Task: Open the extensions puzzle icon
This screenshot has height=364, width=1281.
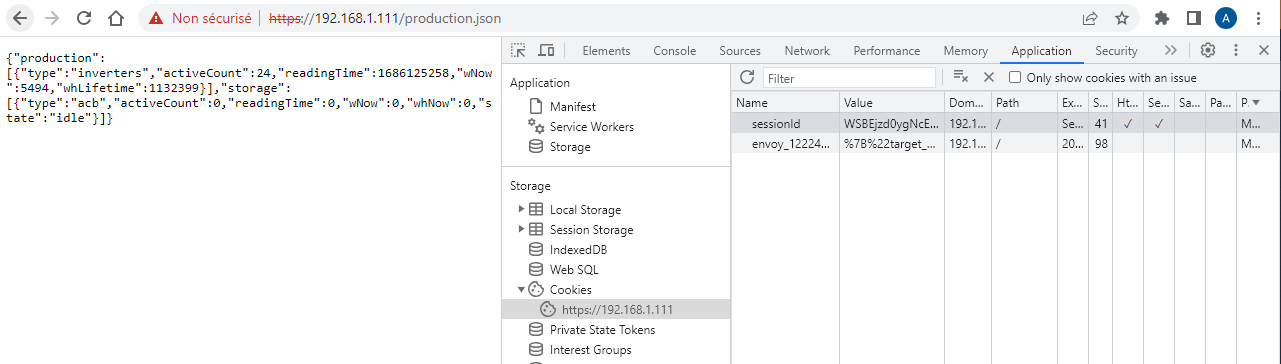Action: pyautogui.click(x=1162, y=18)
